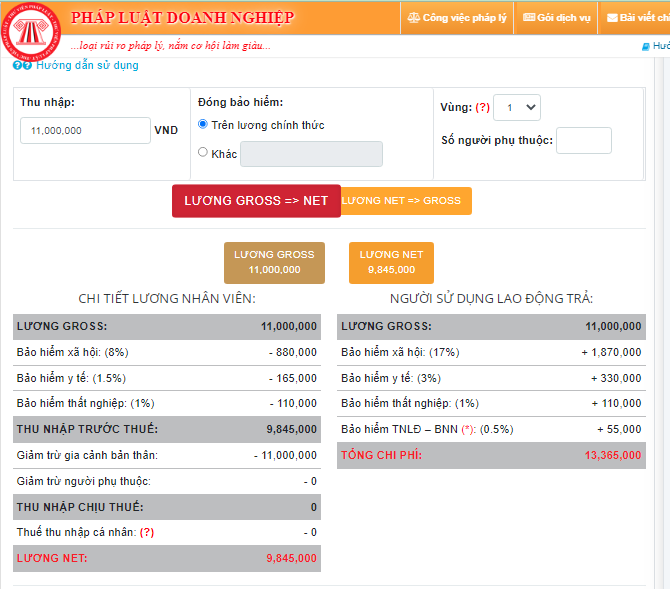Viewport: 670px width, 589px height.
Task: Click the Bảo hiểm xã hội: (17%) row label
Action: pyautogui.click(x=400, y=352)
